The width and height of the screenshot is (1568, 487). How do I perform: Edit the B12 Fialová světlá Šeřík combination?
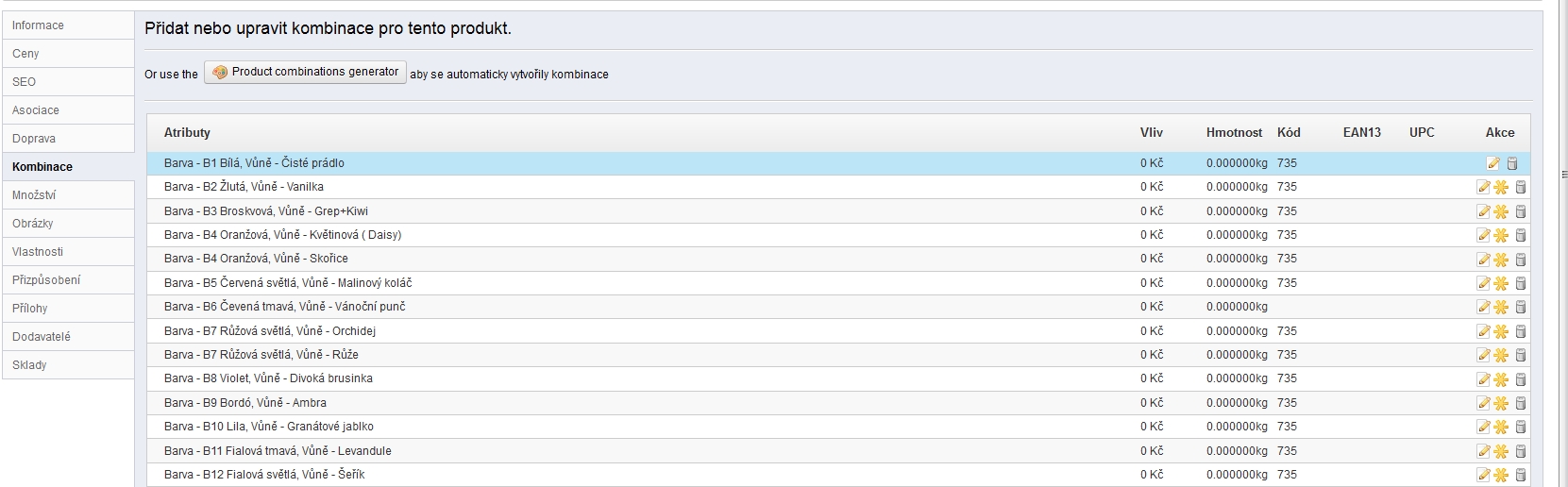coord(1483,475)
